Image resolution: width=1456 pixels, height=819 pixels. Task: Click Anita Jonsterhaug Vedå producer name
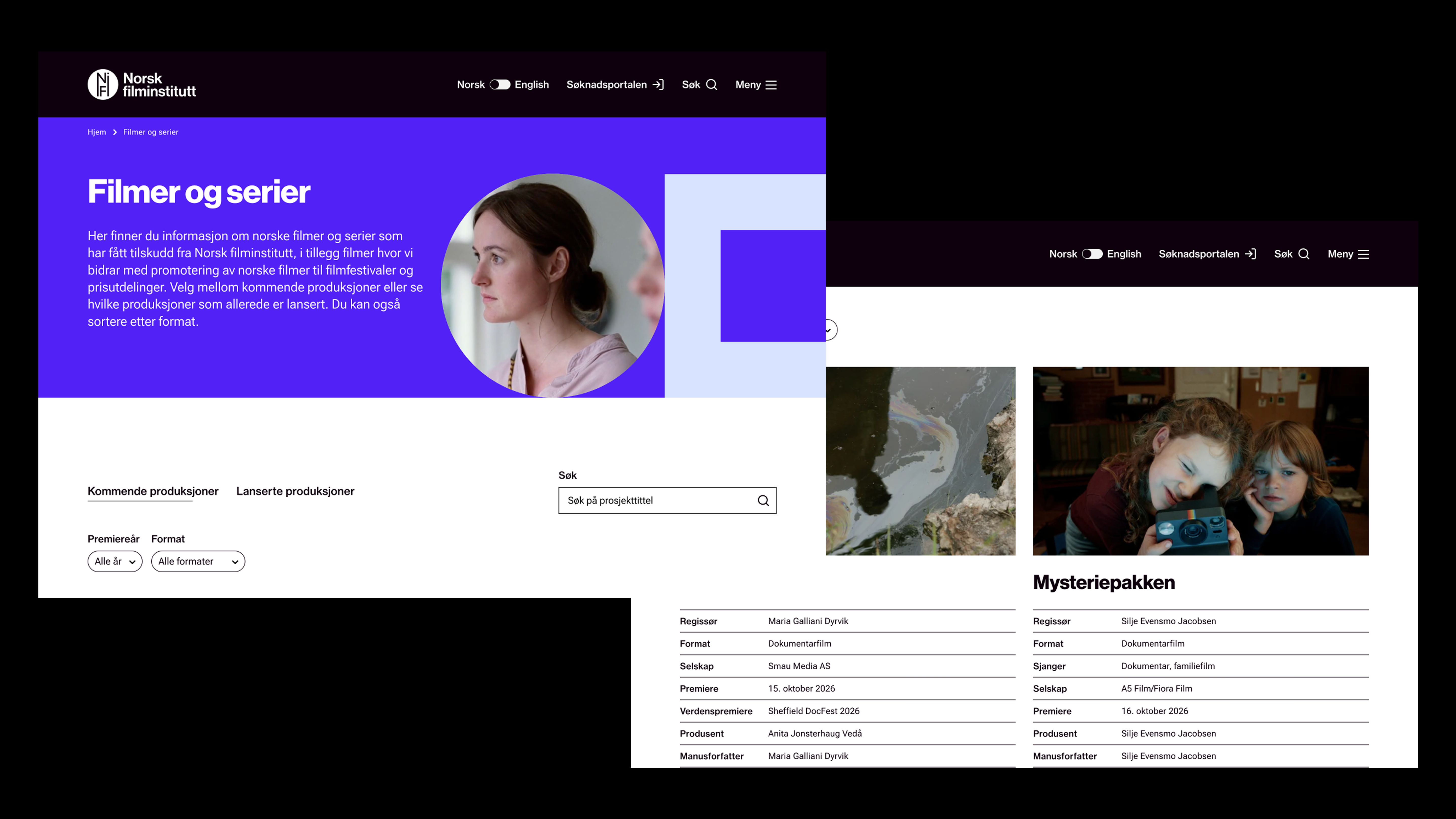tap(814, 734)
